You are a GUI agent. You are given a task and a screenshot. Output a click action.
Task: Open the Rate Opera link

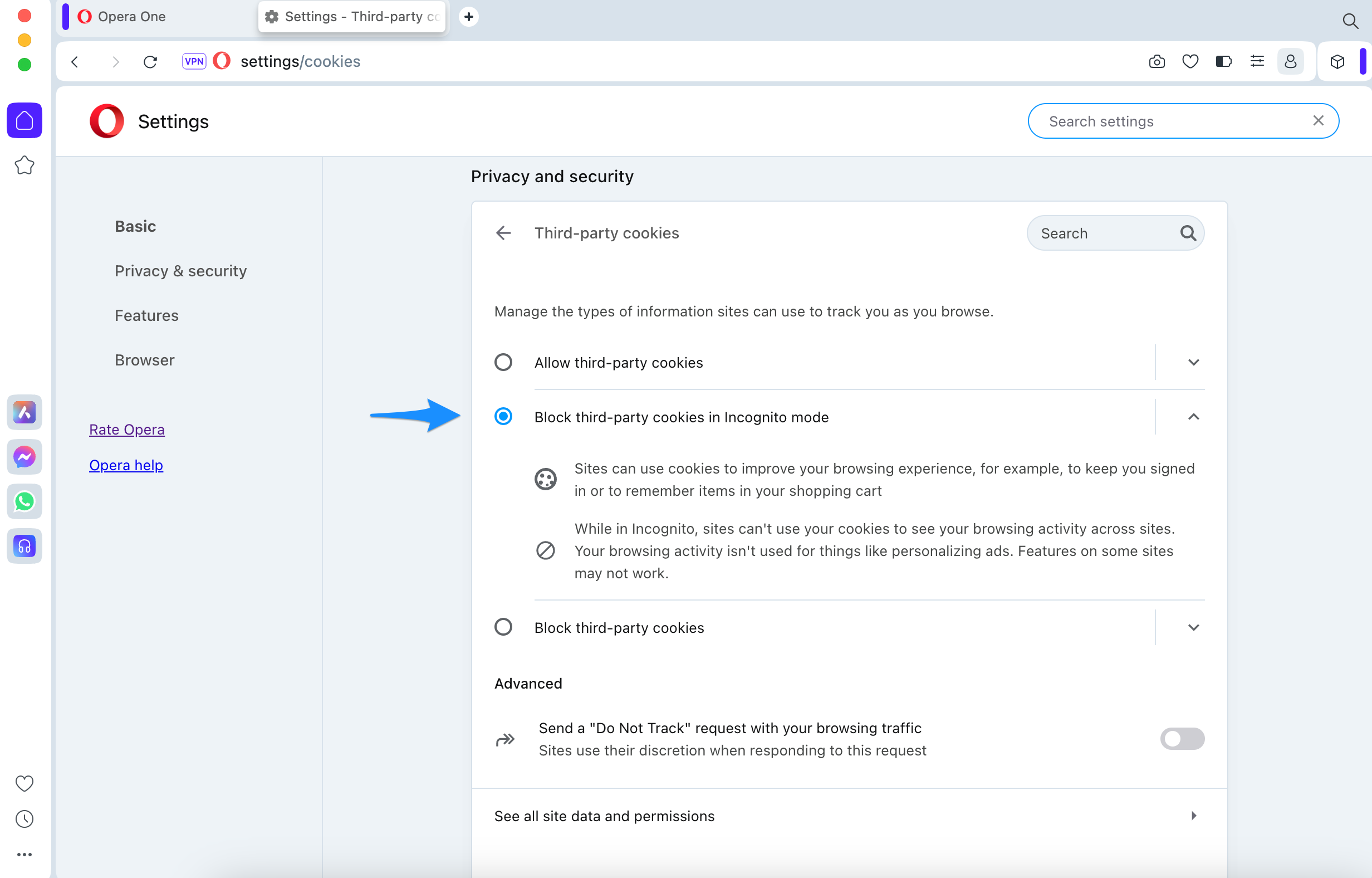126,430
